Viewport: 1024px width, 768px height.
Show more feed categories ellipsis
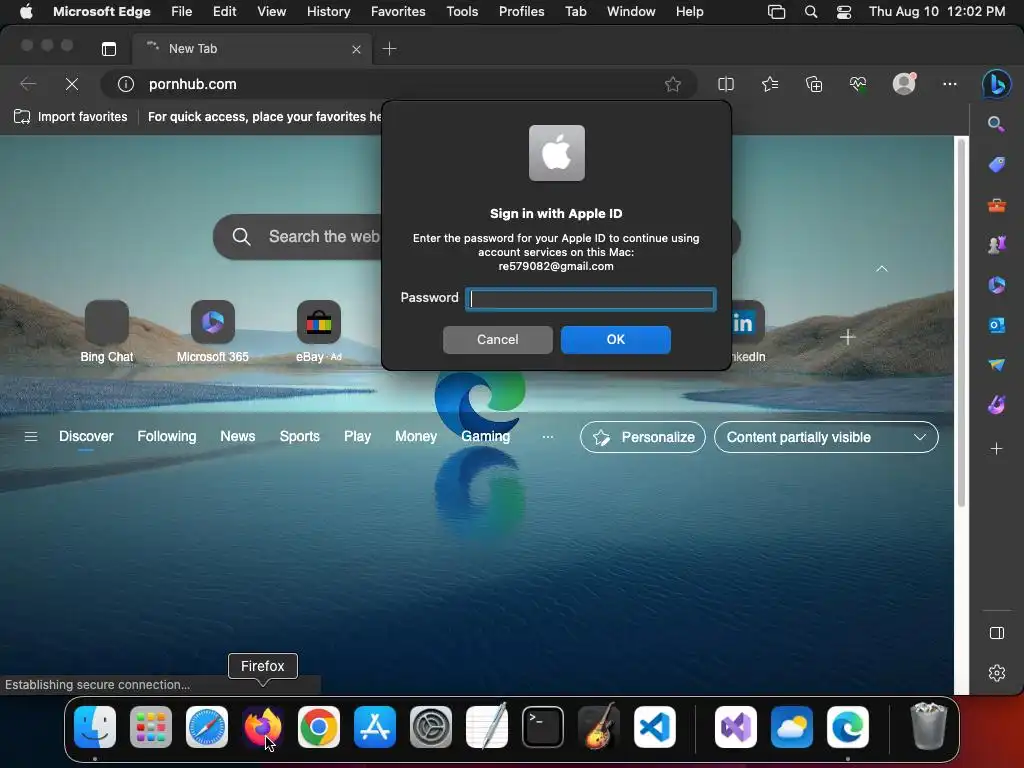coord(547,437)
